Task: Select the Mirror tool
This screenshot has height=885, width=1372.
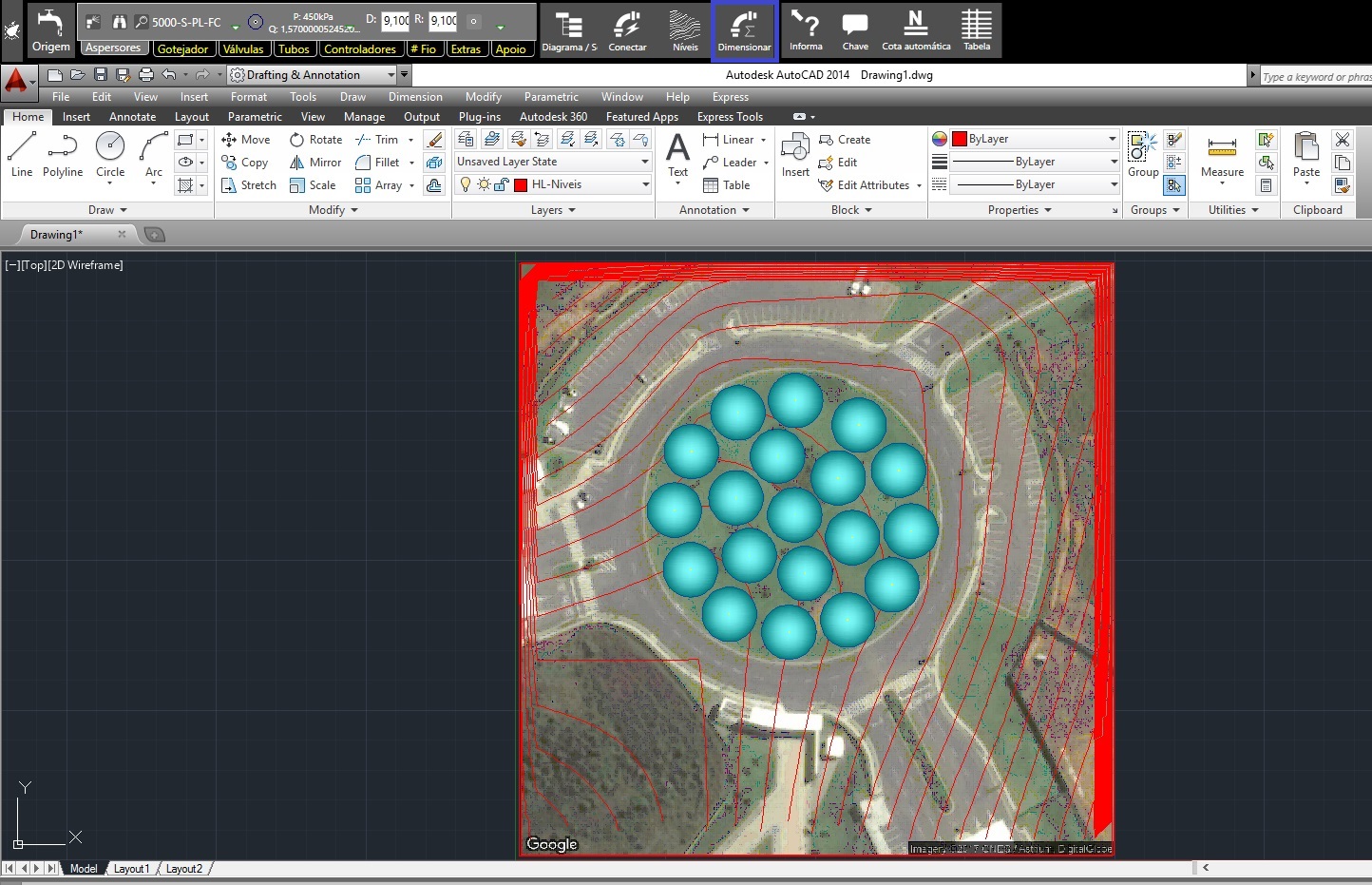Action: (315, 163)
